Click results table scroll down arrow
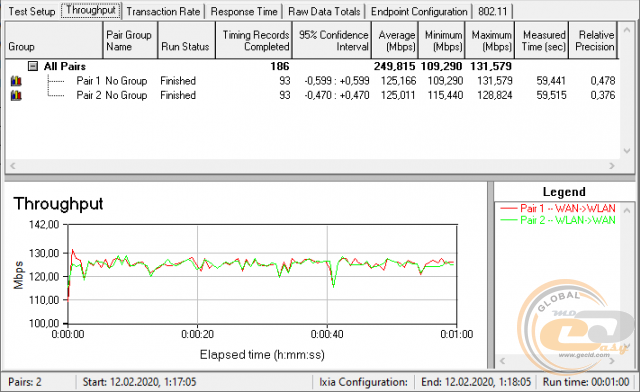The image size is (640, 392). tap(627, 151)
